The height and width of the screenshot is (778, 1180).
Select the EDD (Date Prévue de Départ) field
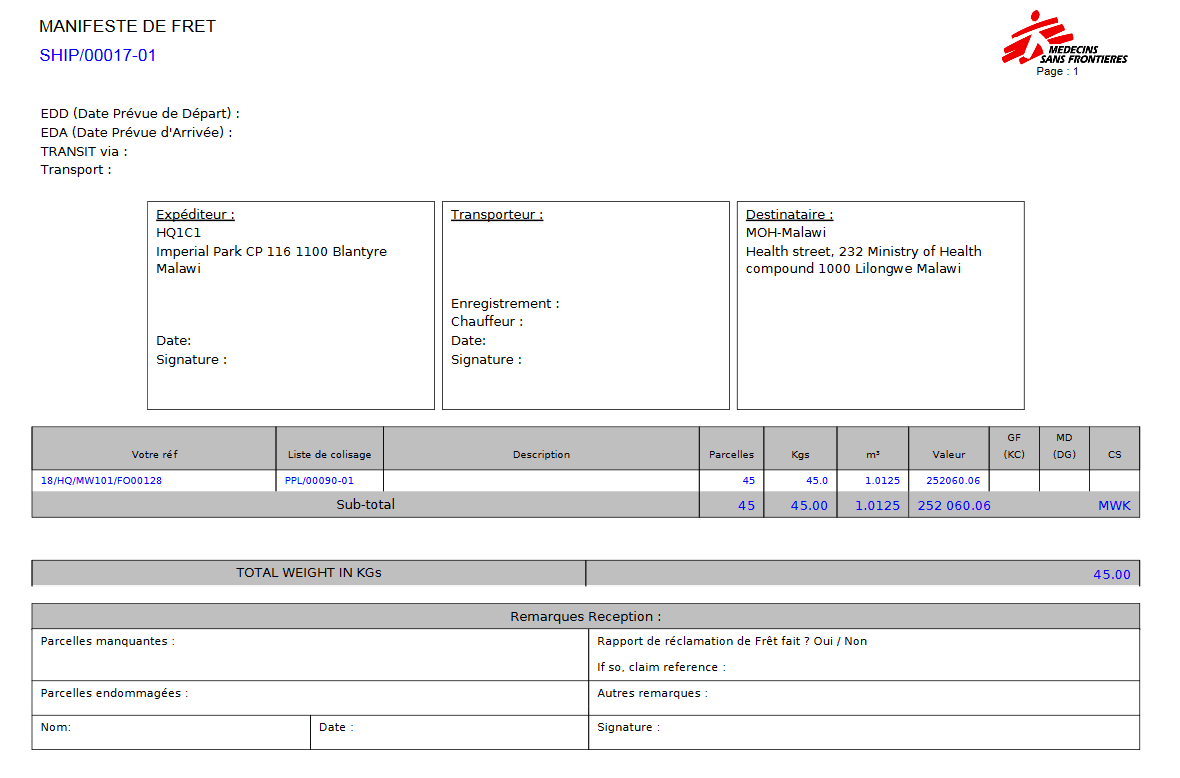click(140, 114)
